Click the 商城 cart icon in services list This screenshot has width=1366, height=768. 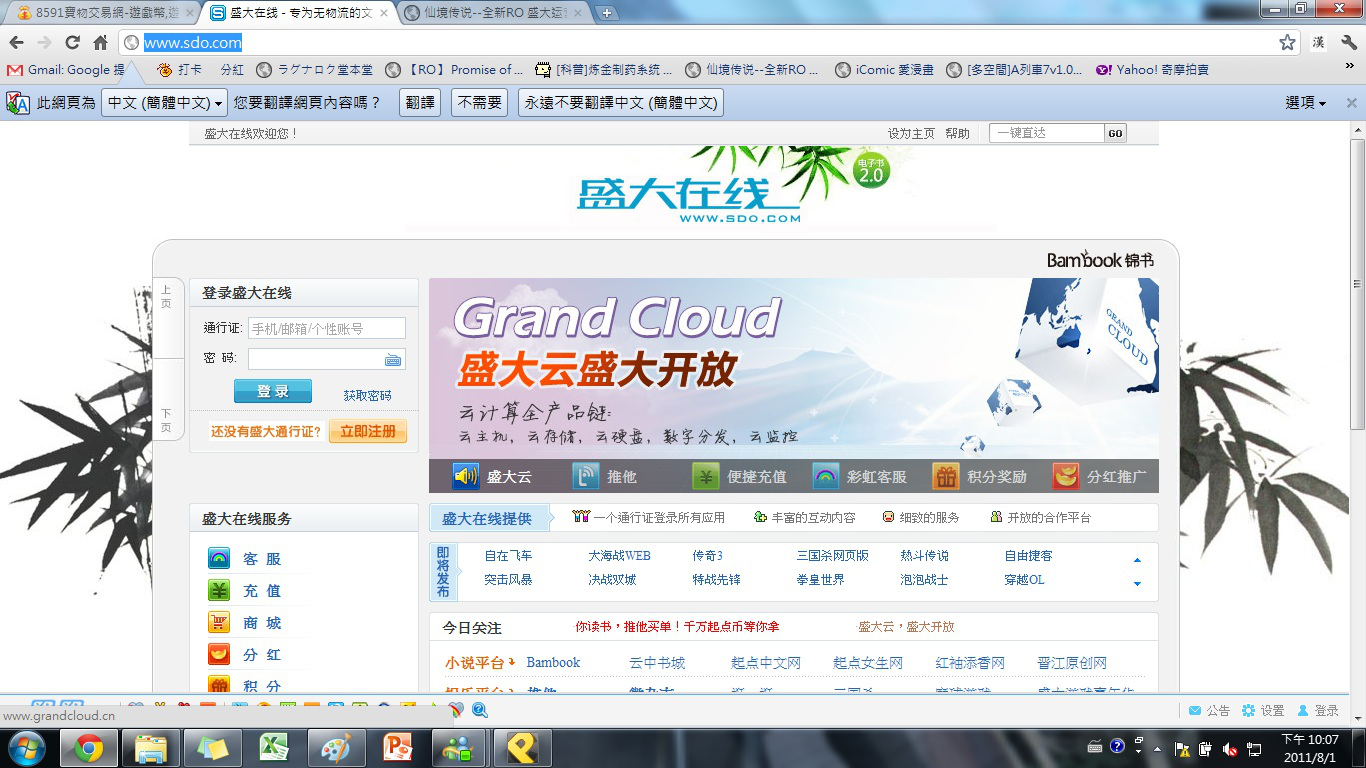click(219, 622)
